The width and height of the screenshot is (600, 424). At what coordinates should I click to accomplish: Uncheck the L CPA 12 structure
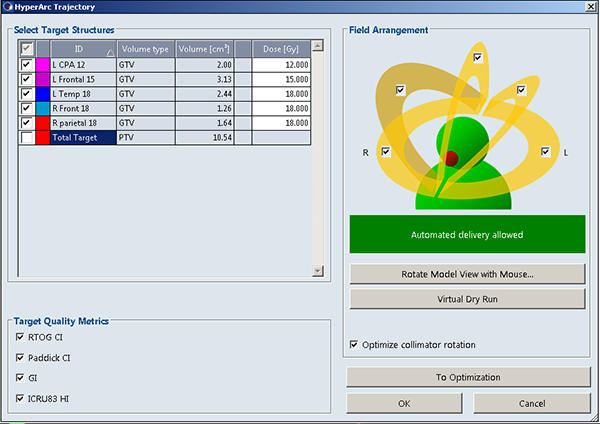coord(26,65)
